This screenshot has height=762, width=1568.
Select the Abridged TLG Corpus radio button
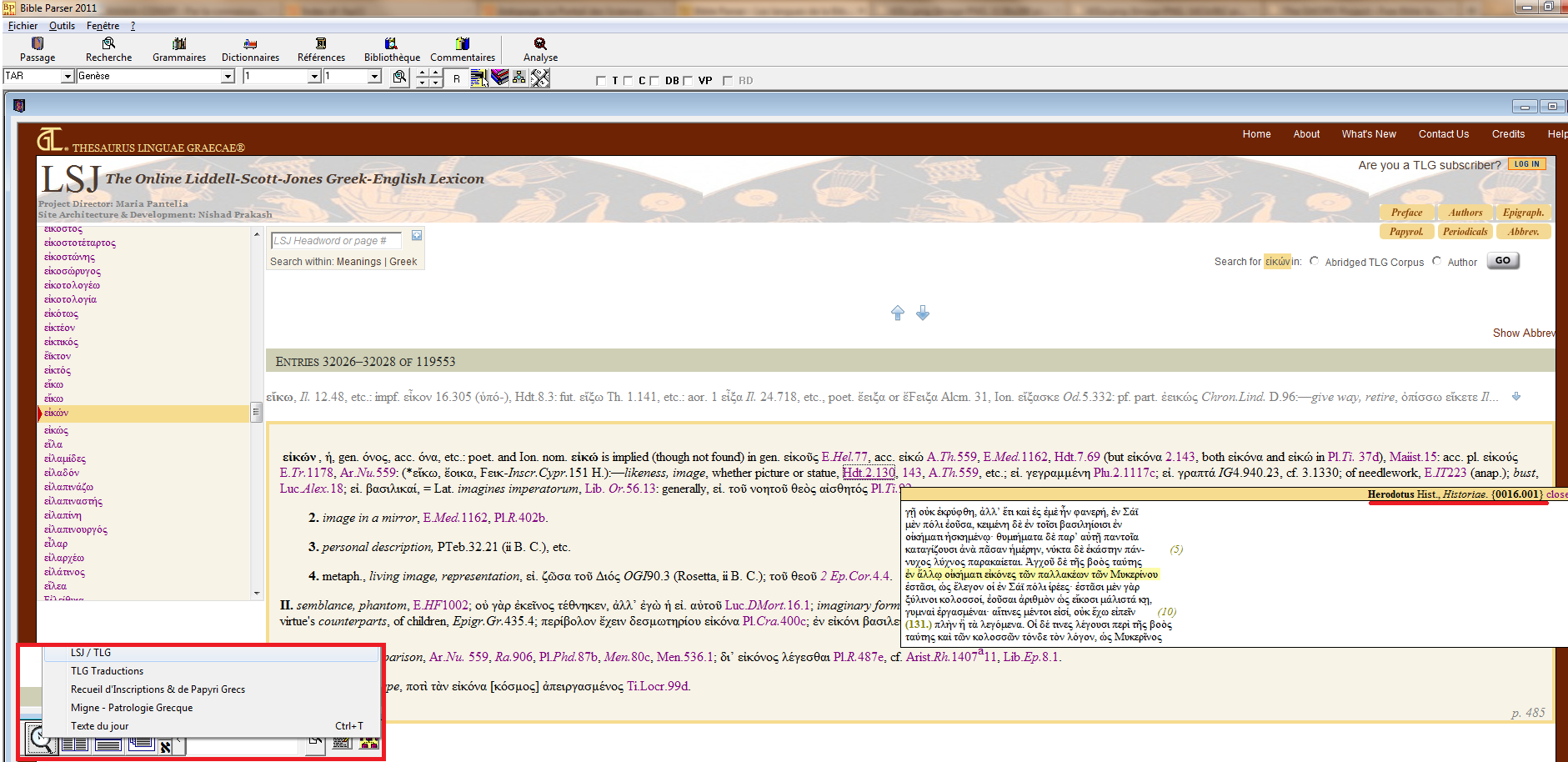pyautogui.click(x=1315, y=261)
